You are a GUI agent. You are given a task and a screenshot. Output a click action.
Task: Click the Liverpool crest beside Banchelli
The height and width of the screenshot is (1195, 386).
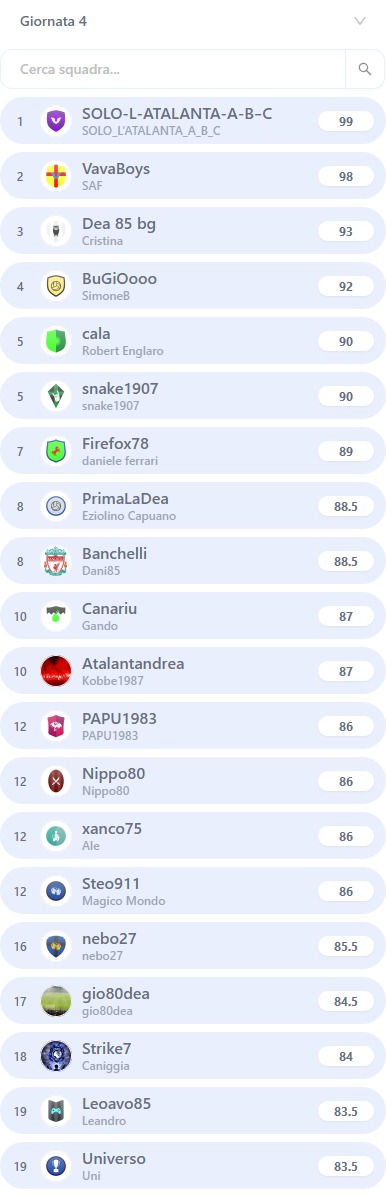[56, 561]
